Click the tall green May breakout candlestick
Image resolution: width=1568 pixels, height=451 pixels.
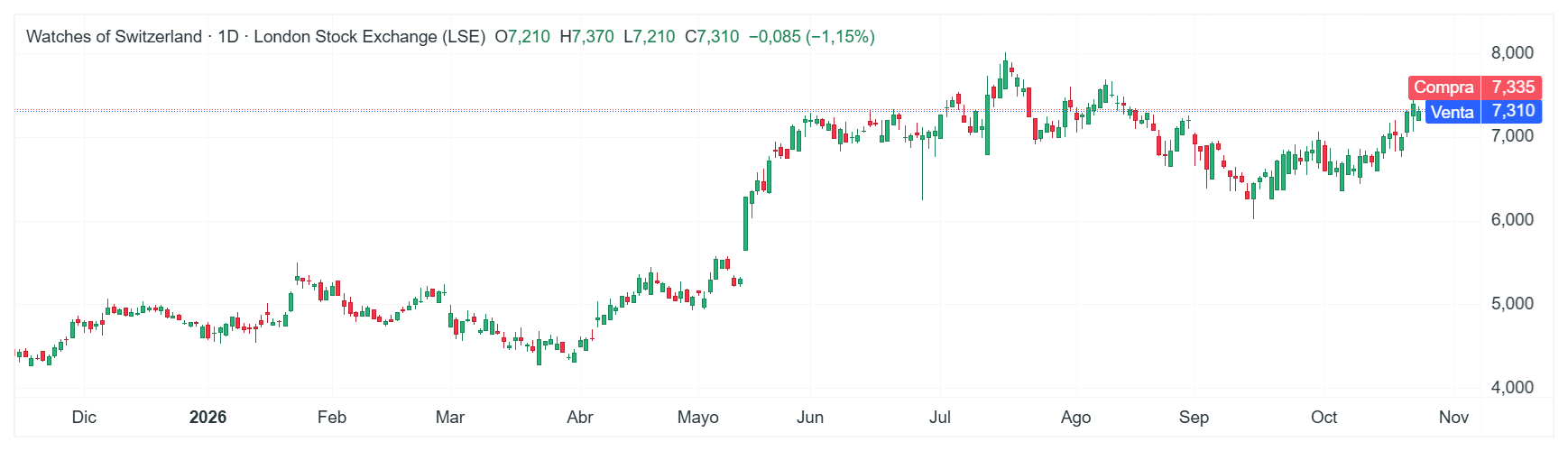pos(746,223)
